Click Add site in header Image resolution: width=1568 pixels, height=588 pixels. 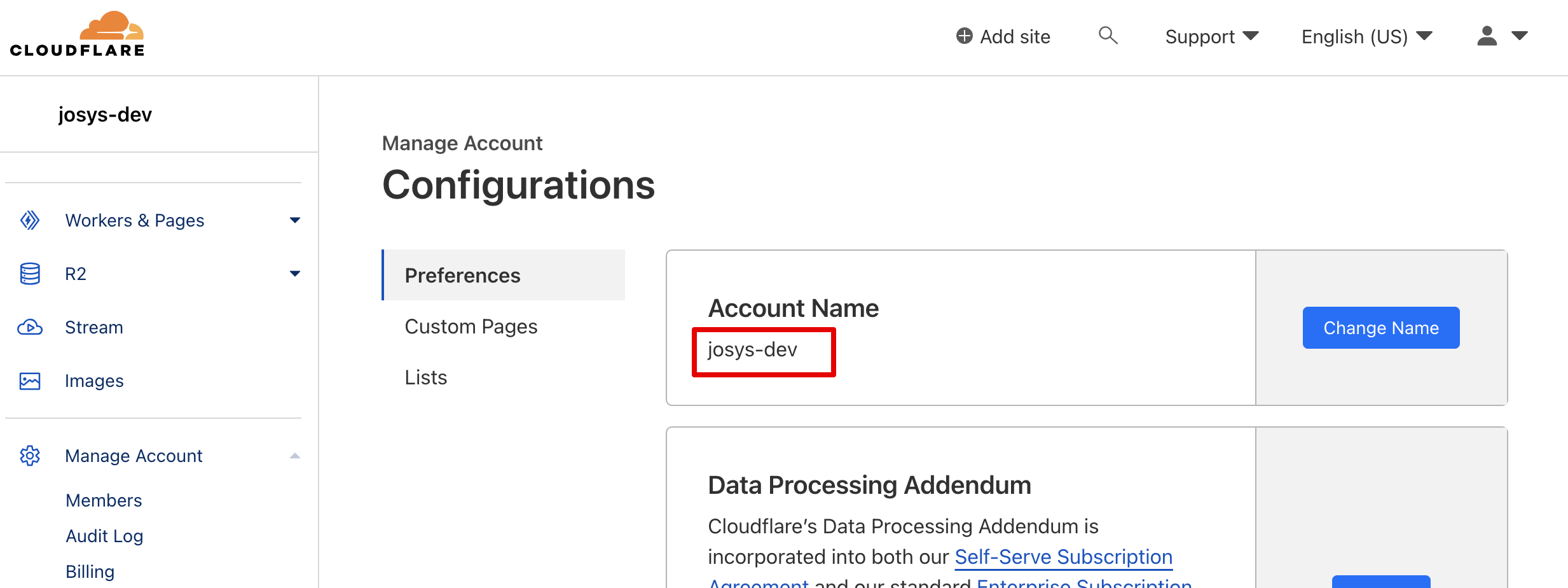(1003, 36)
